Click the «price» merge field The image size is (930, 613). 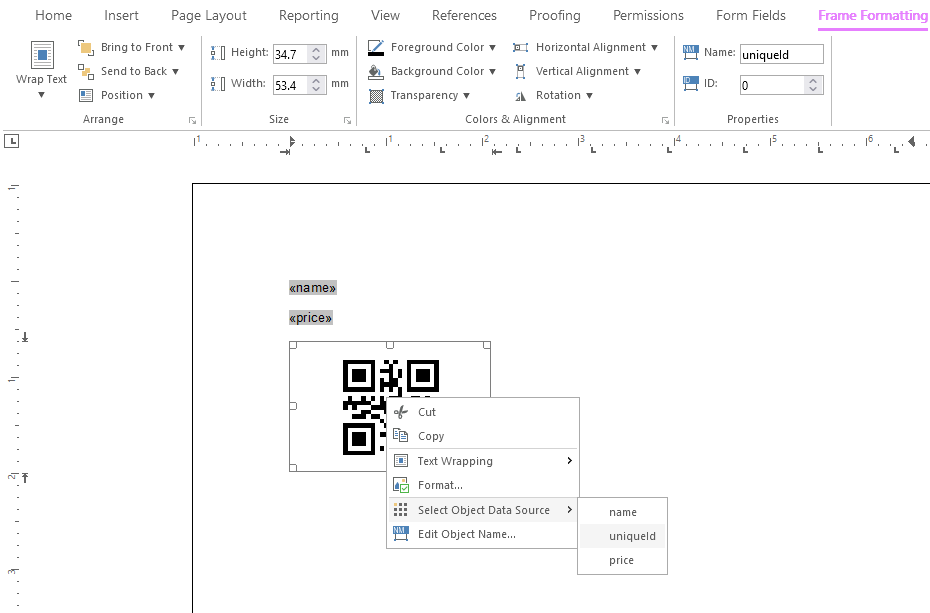tap(311, 318)
